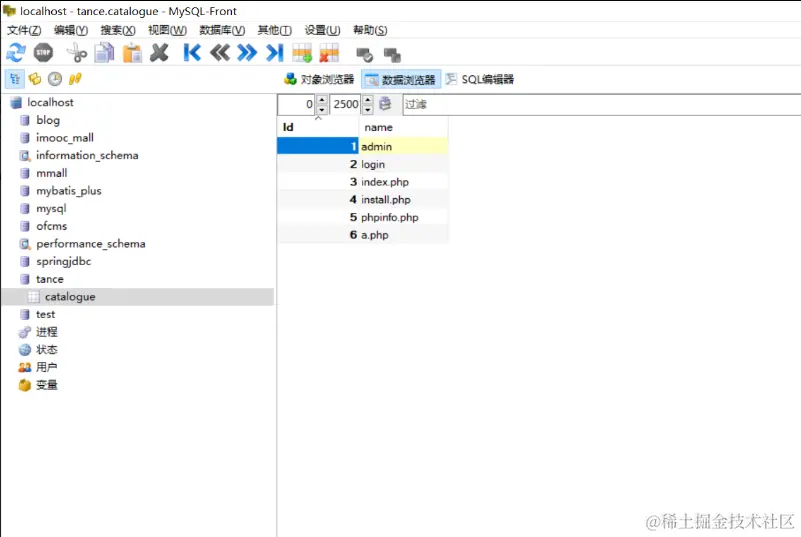
Task: Select the mybatis_plus database
Action: 68,191
